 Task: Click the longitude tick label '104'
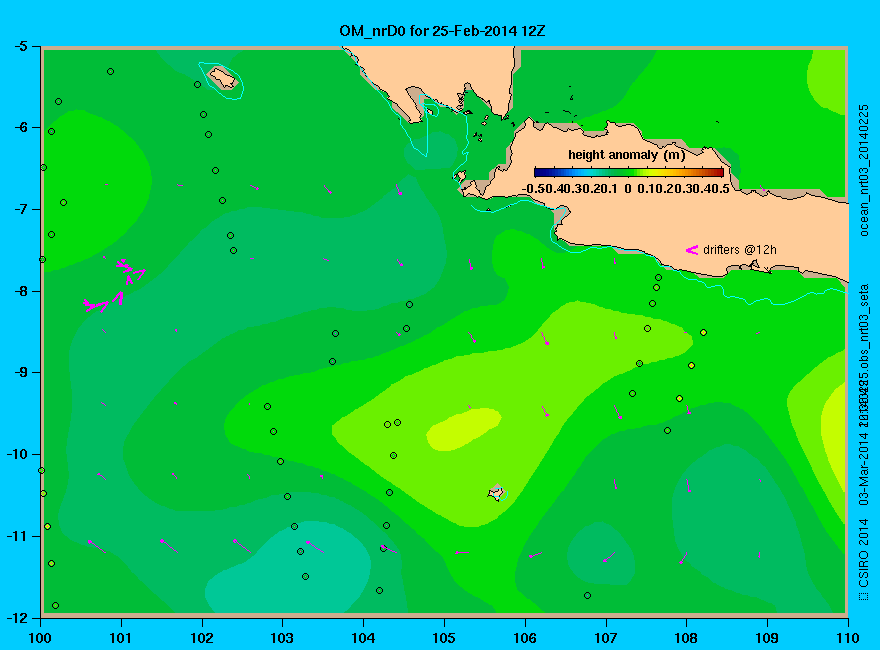point(363,638)
